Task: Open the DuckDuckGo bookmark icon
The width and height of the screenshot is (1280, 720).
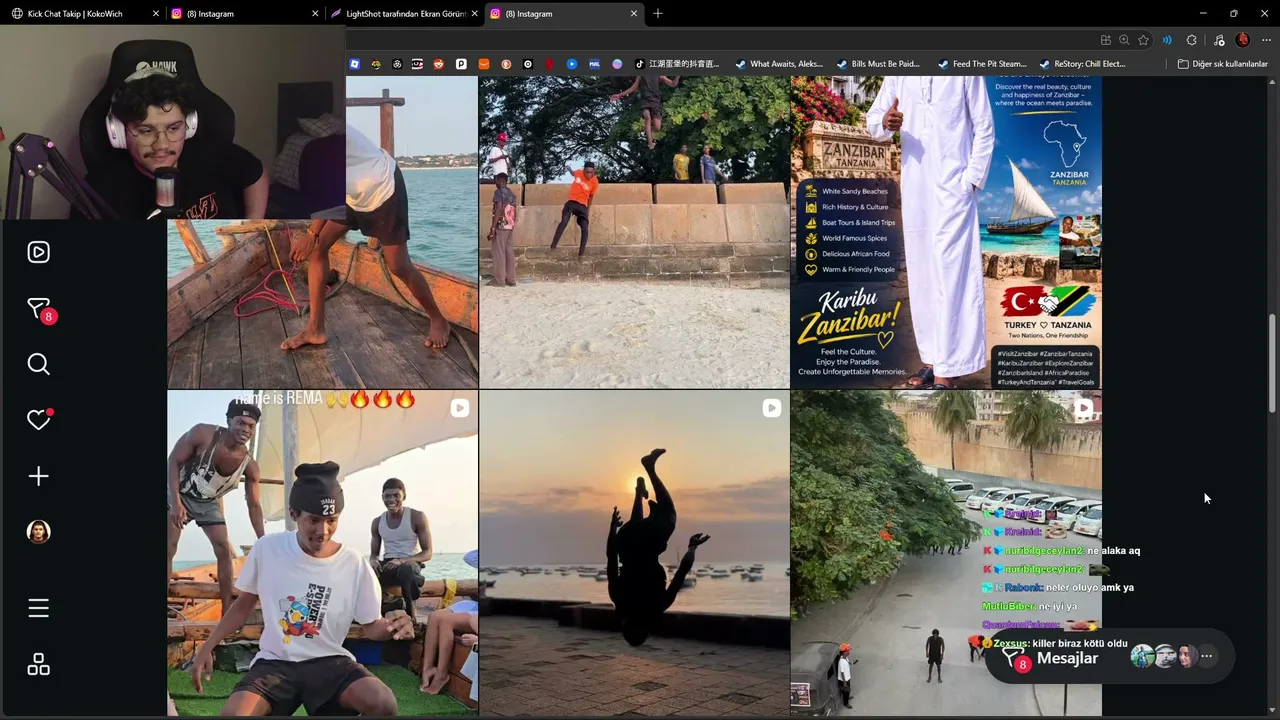Action: coord(505,64)
